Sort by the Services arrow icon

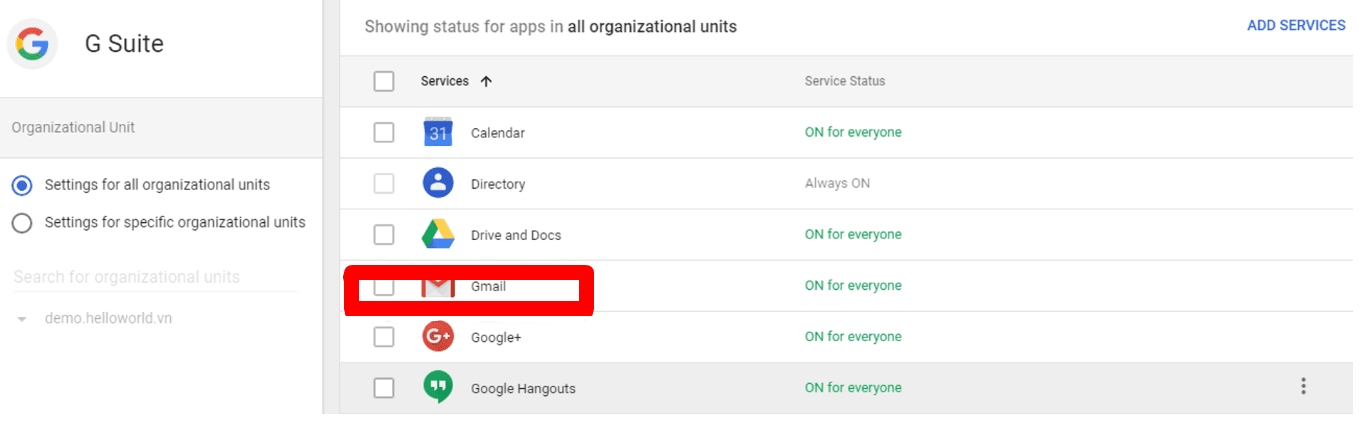tap(486, 81)
